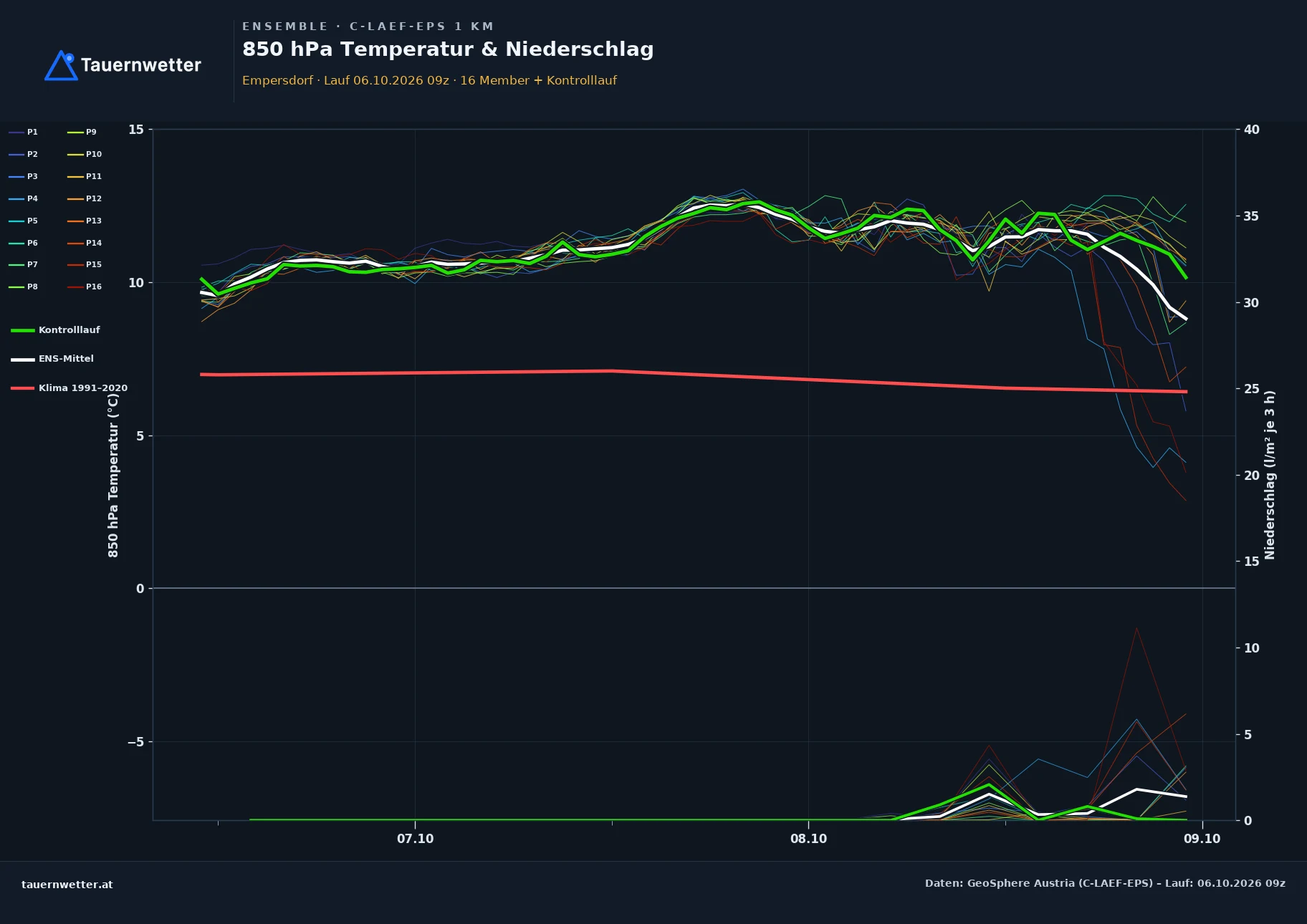Click the Tauernwetter brand name text

[141, 65]
